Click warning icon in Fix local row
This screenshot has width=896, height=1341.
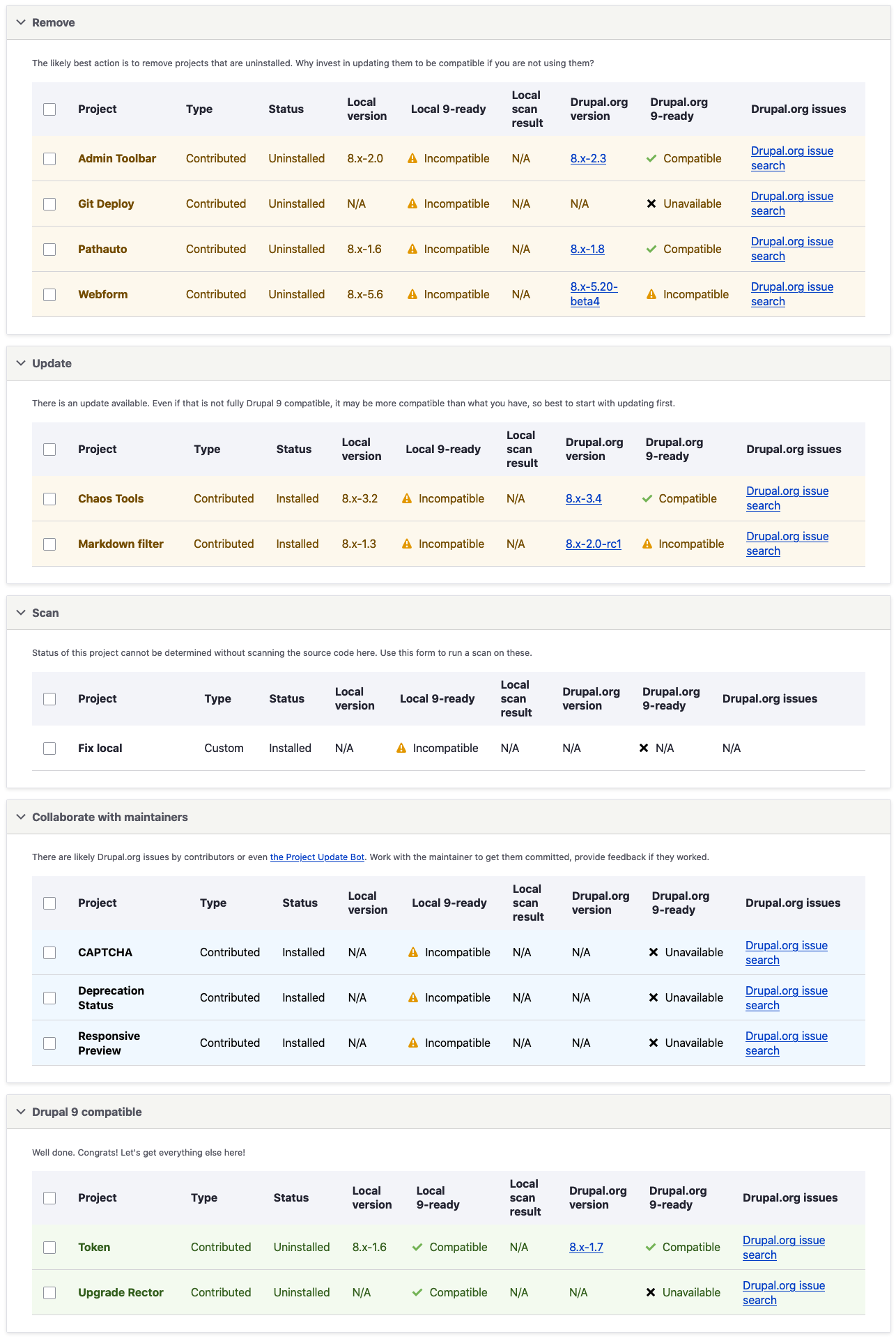pos(401,748)
